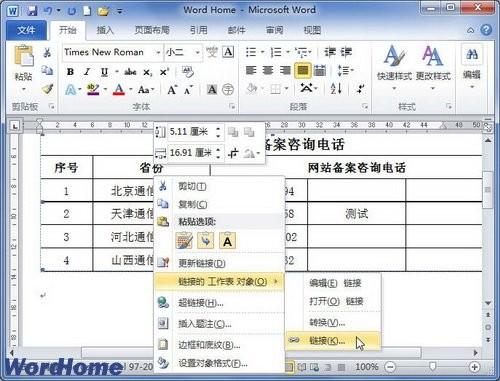Open the Change Case Aa dropdown
Viewport: 500px width, 381px height.
(146, 90)
